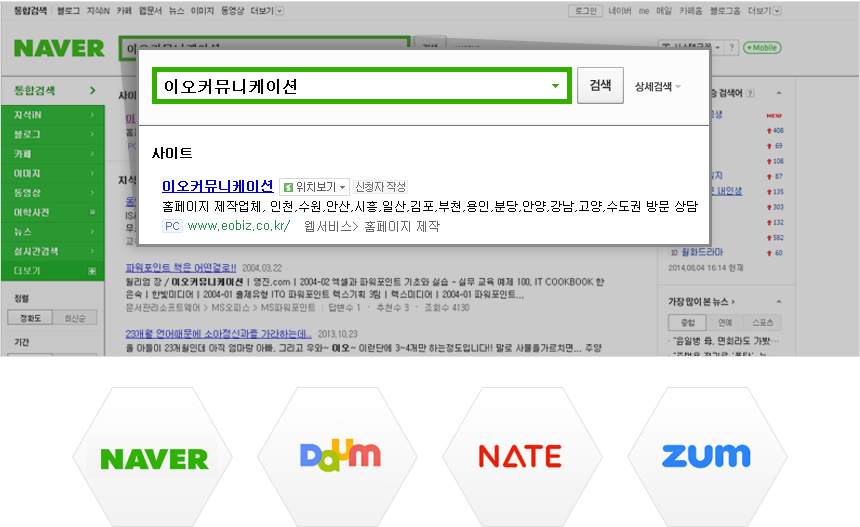The width and height of the screenshot is (860, 527).
Task: Select 지식iN in the top navigation
Action: 98,10
